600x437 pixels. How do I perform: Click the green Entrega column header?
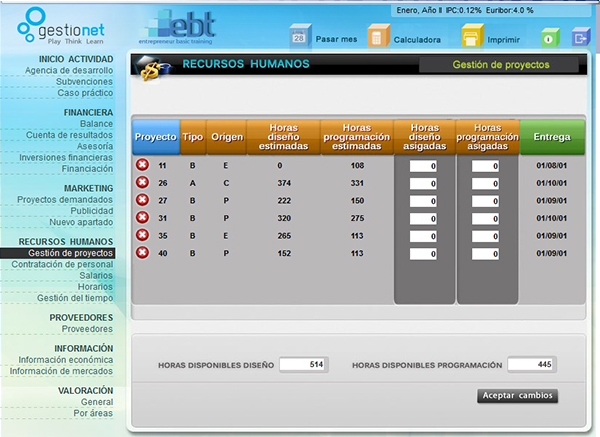tap(552, 137)
